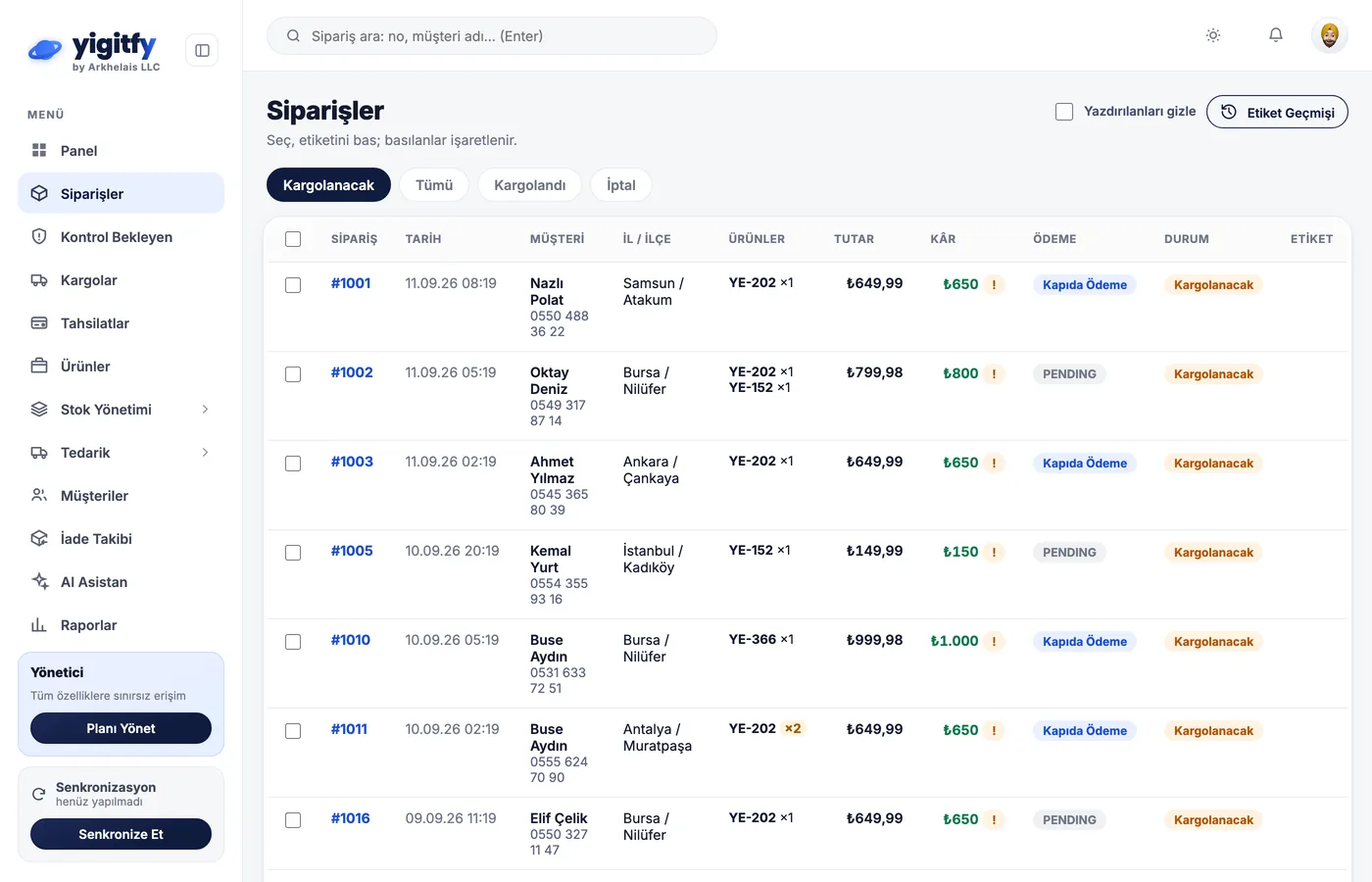1372x882 pixels.
Task: Click the İade Takibi box icon
Action: coord(39,538)
